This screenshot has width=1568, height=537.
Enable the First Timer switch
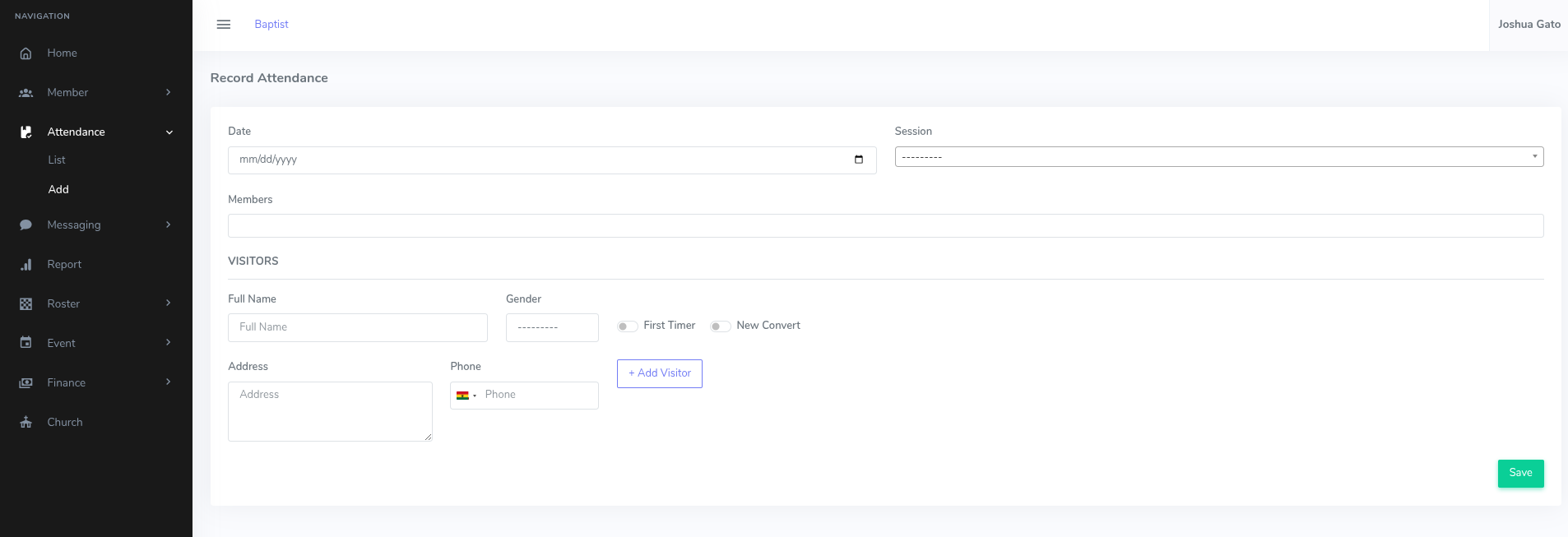click(x=628, y=326)
